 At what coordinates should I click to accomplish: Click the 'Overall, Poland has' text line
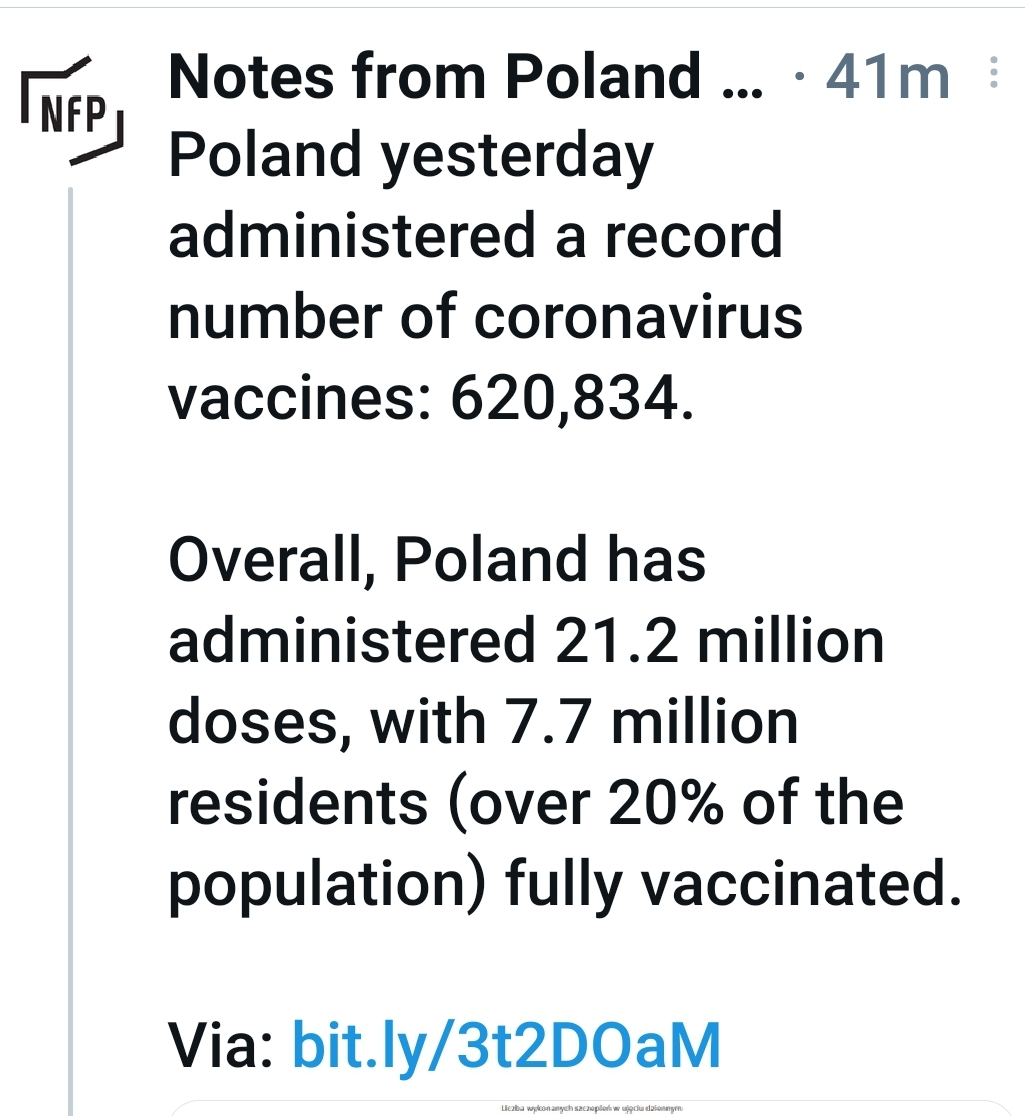(437, 561)
